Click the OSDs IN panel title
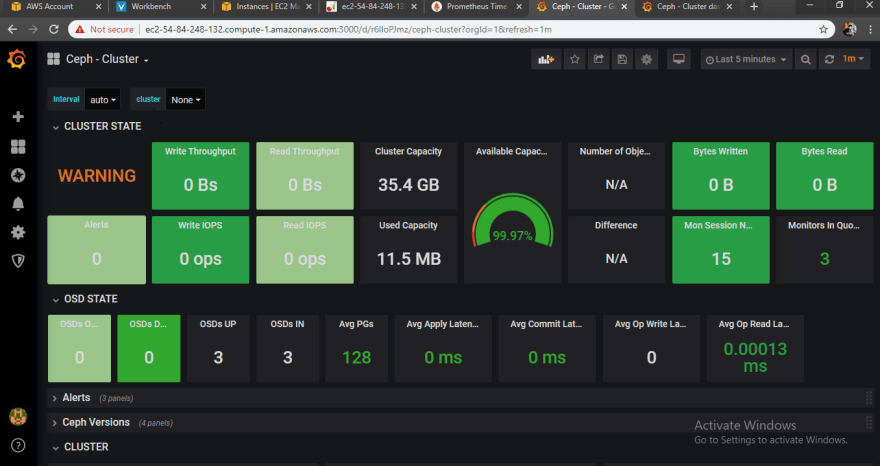880x466 pixels. point(287,324)
